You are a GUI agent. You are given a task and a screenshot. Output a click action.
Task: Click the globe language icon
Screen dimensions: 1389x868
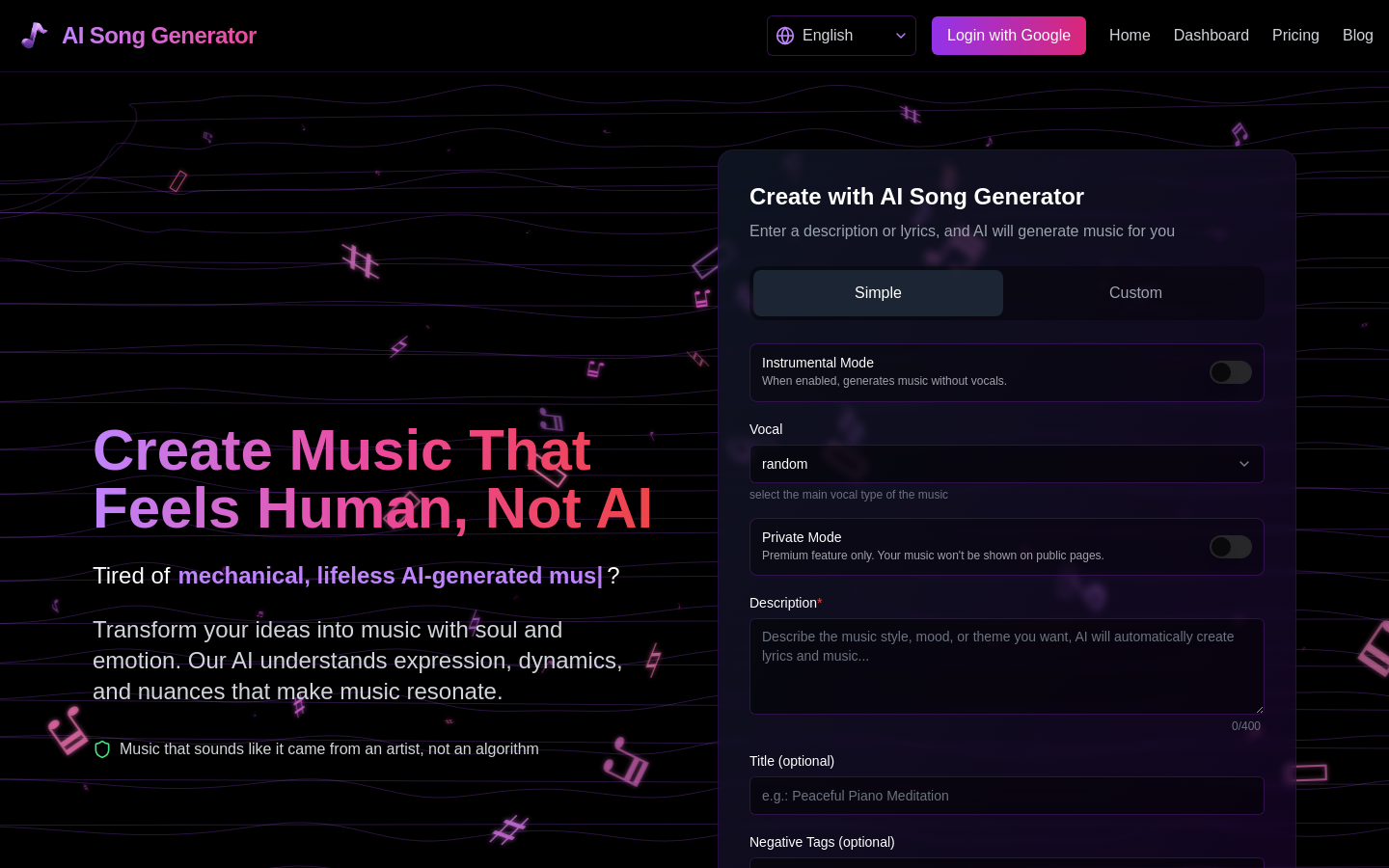coord(785,36)
